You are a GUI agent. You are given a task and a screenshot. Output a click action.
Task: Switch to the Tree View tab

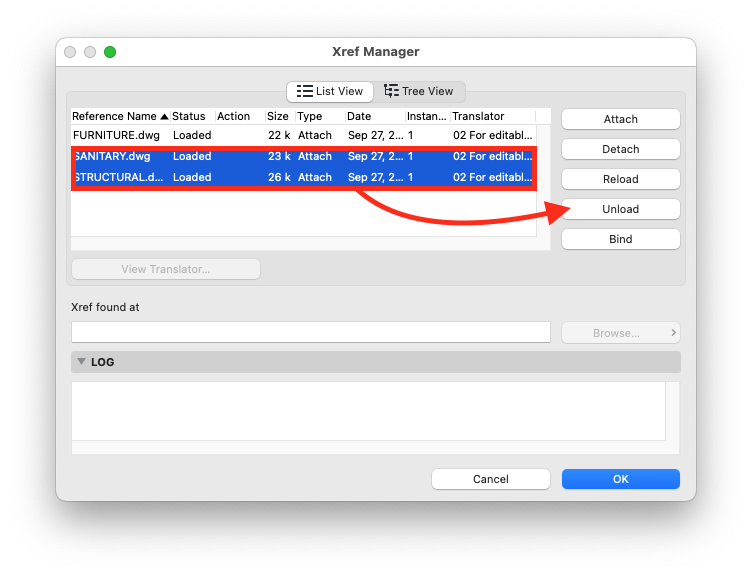coord(419,91)
